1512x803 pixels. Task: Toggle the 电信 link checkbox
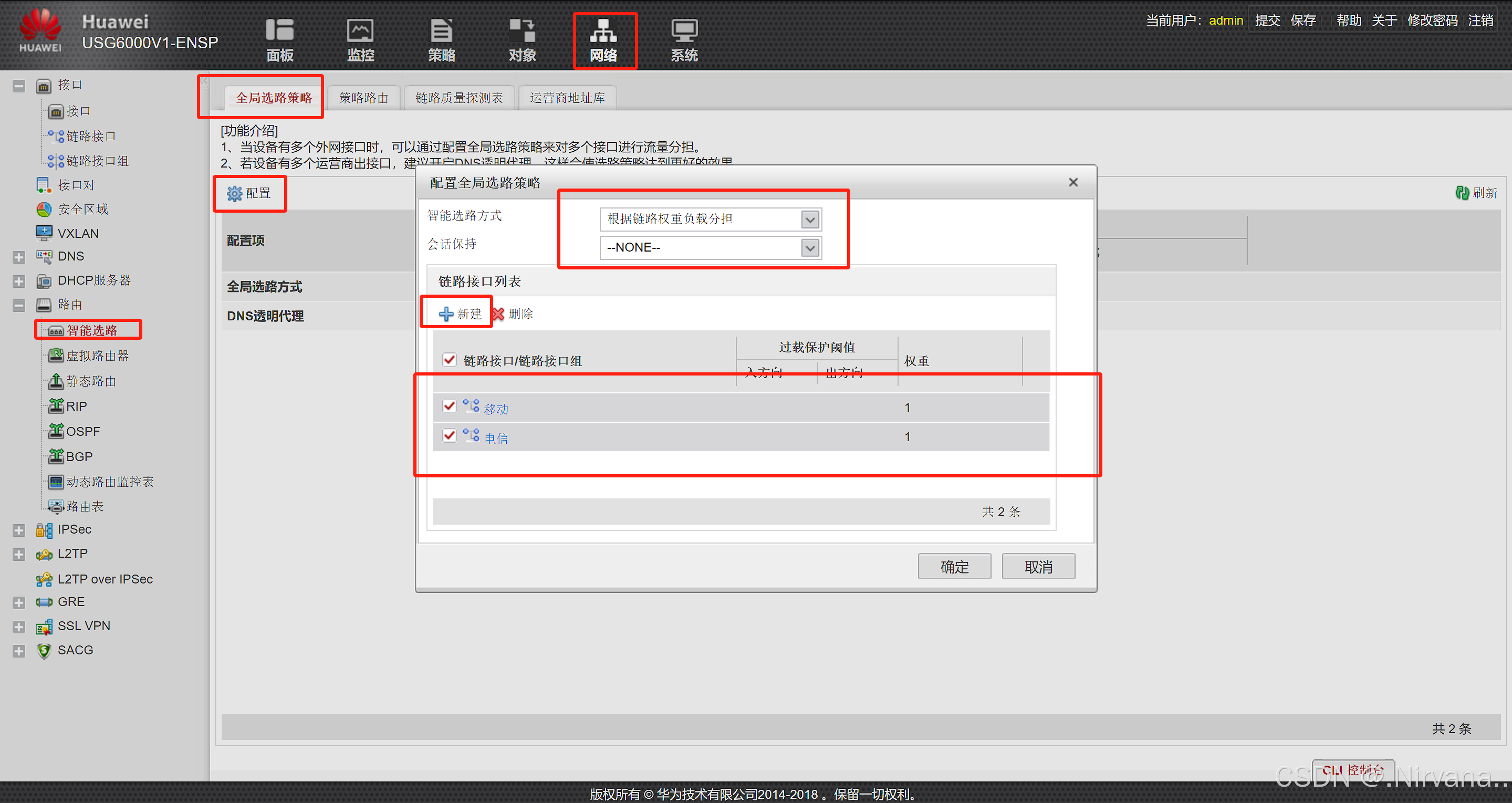(448, 436)
